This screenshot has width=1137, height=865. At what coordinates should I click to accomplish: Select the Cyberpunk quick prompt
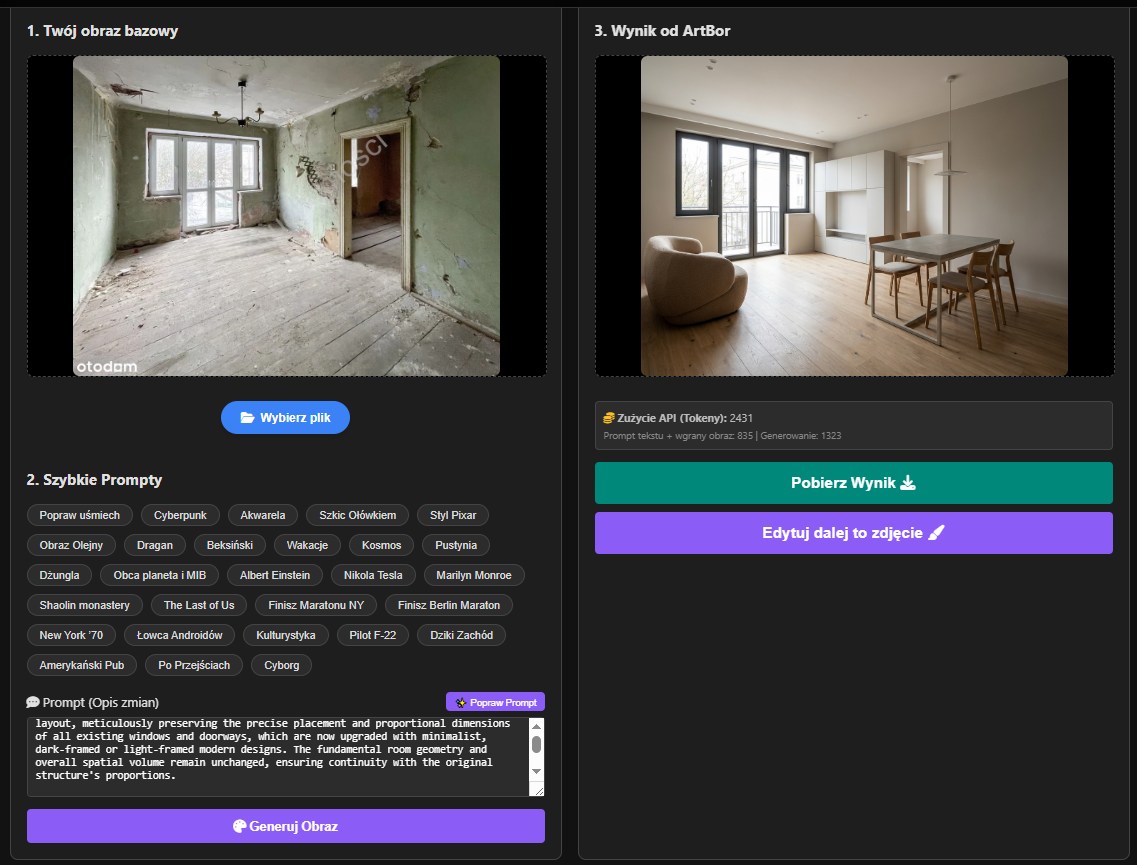coord(180,515)
